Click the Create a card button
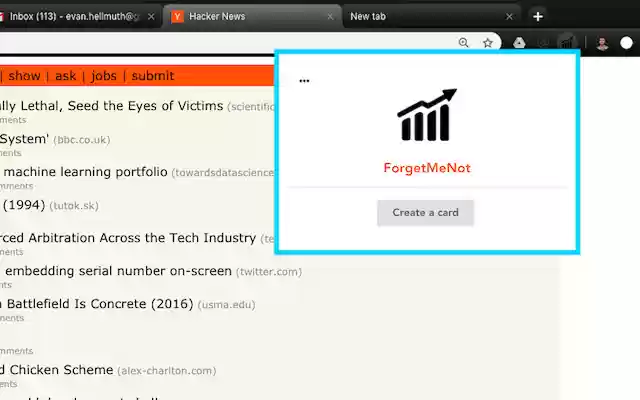Viewport: 640px width, 400px height. coord(425,213)
